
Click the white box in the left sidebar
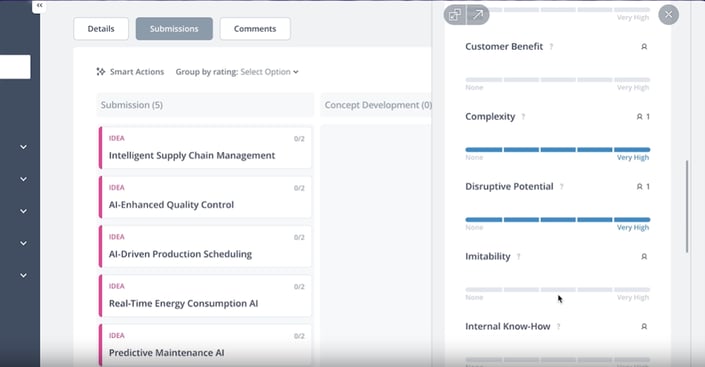[x=15, y=67]
